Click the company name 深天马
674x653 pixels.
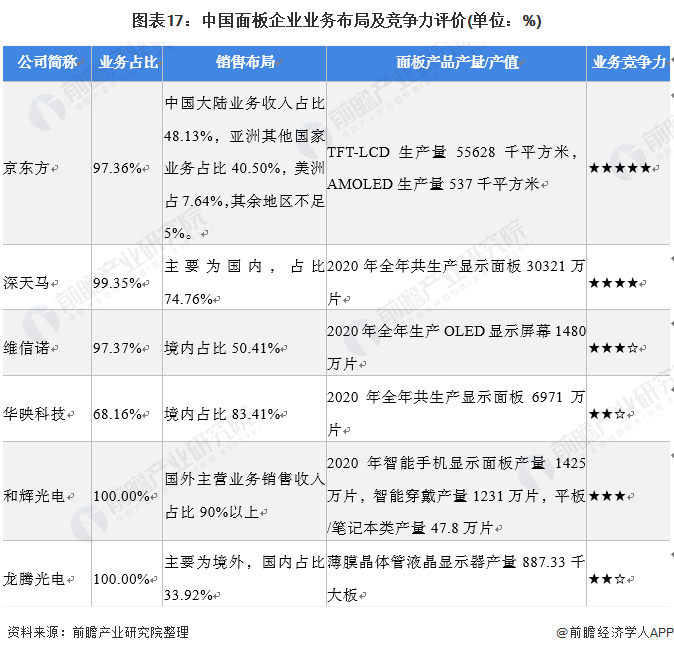[26, 283]
